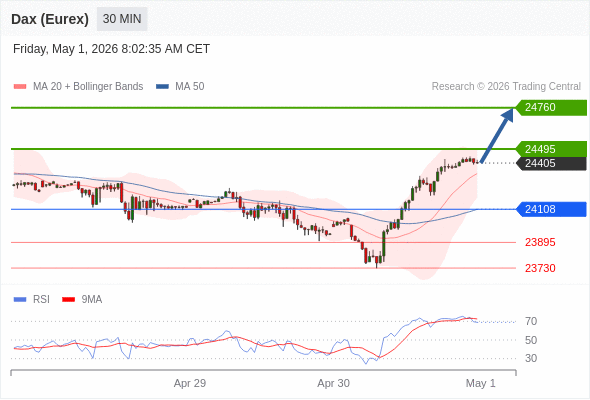Select the 24405 current price tag

[x=551, y=163]
